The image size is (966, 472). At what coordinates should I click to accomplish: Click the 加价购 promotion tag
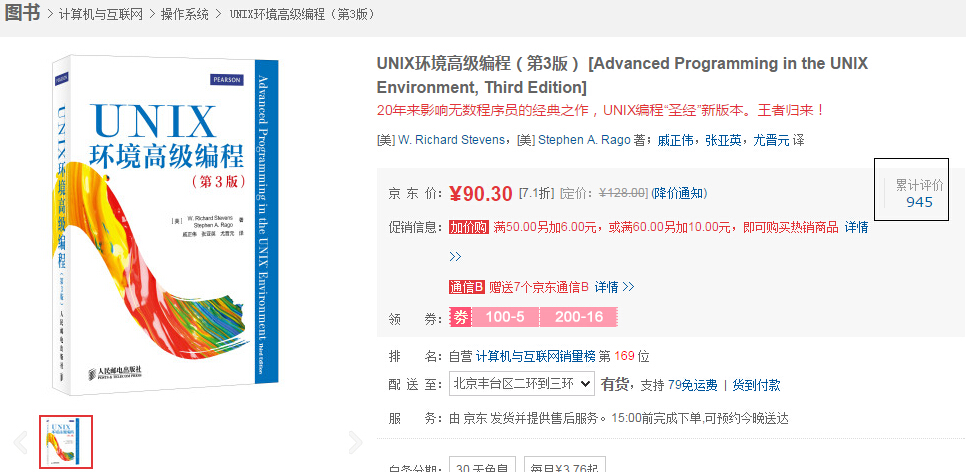click(469, 227)
